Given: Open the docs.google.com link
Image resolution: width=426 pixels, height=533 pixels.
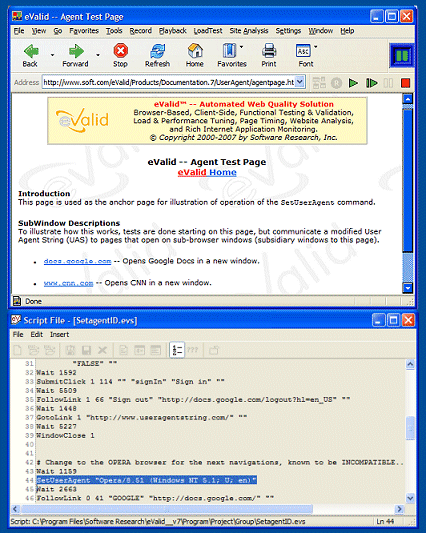Looking at the screenshot, I should click(x=77, y=261).
